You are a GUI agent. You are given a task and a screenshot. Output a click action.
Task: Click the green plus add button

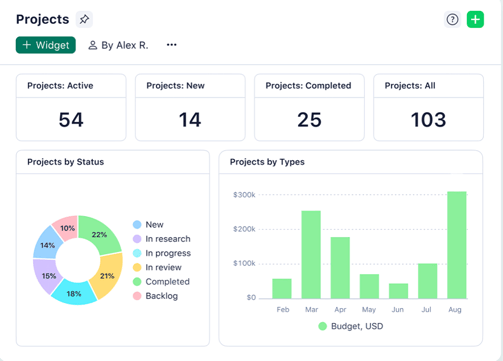click(x=475, y=19)
